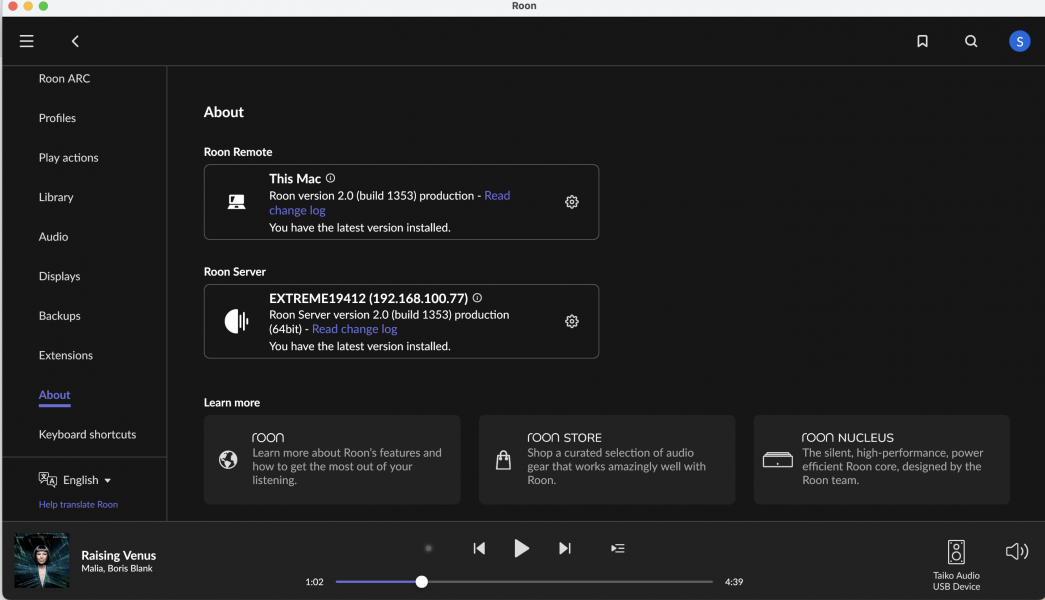Open the Roon learn more card
The image size is (1045, 600).
[x=332, y=459]
